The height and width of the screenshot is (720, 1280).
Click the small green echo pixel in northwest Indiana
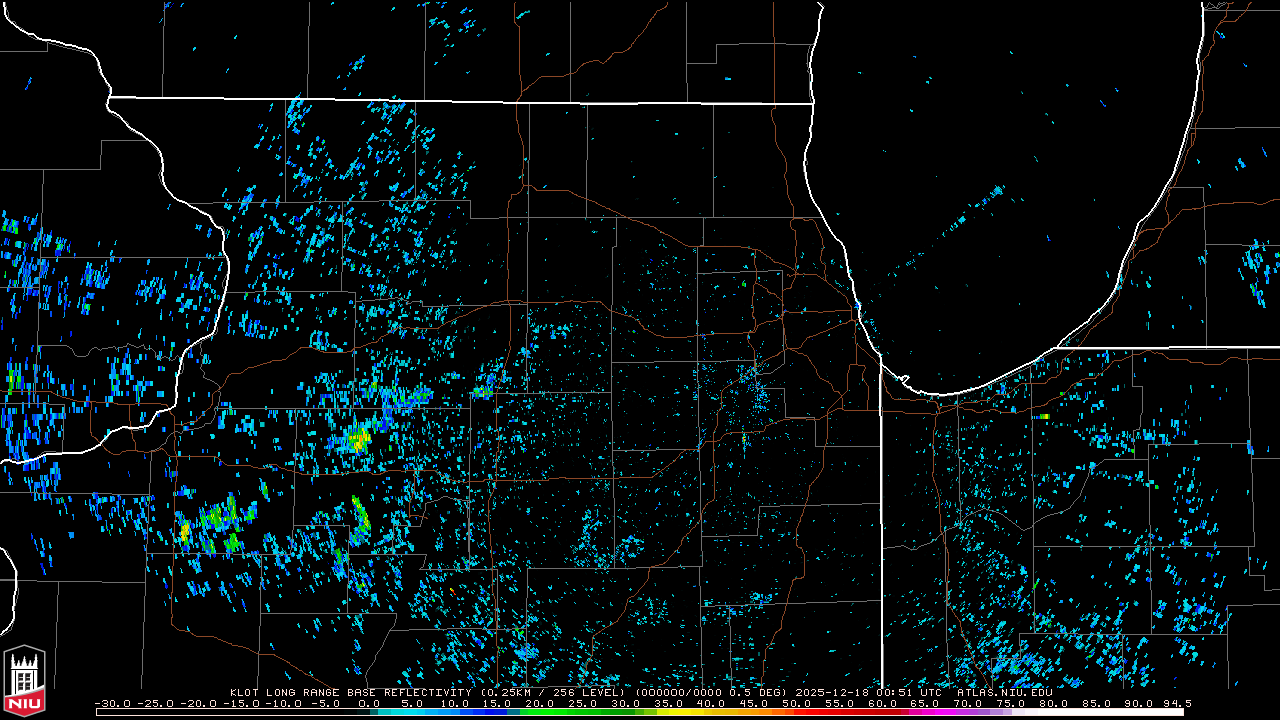tap(1043, 416)
